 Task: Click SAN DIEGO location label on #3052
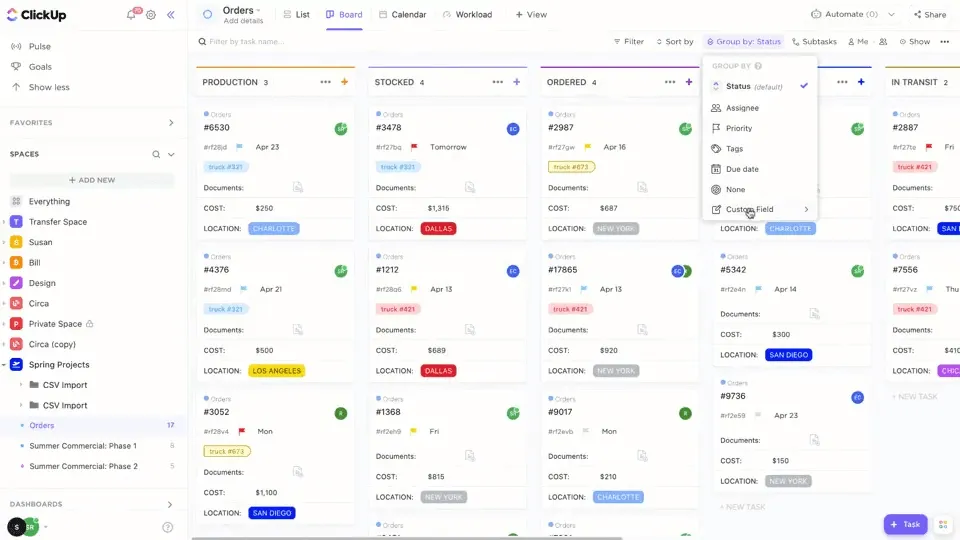(x=272, y=513)
